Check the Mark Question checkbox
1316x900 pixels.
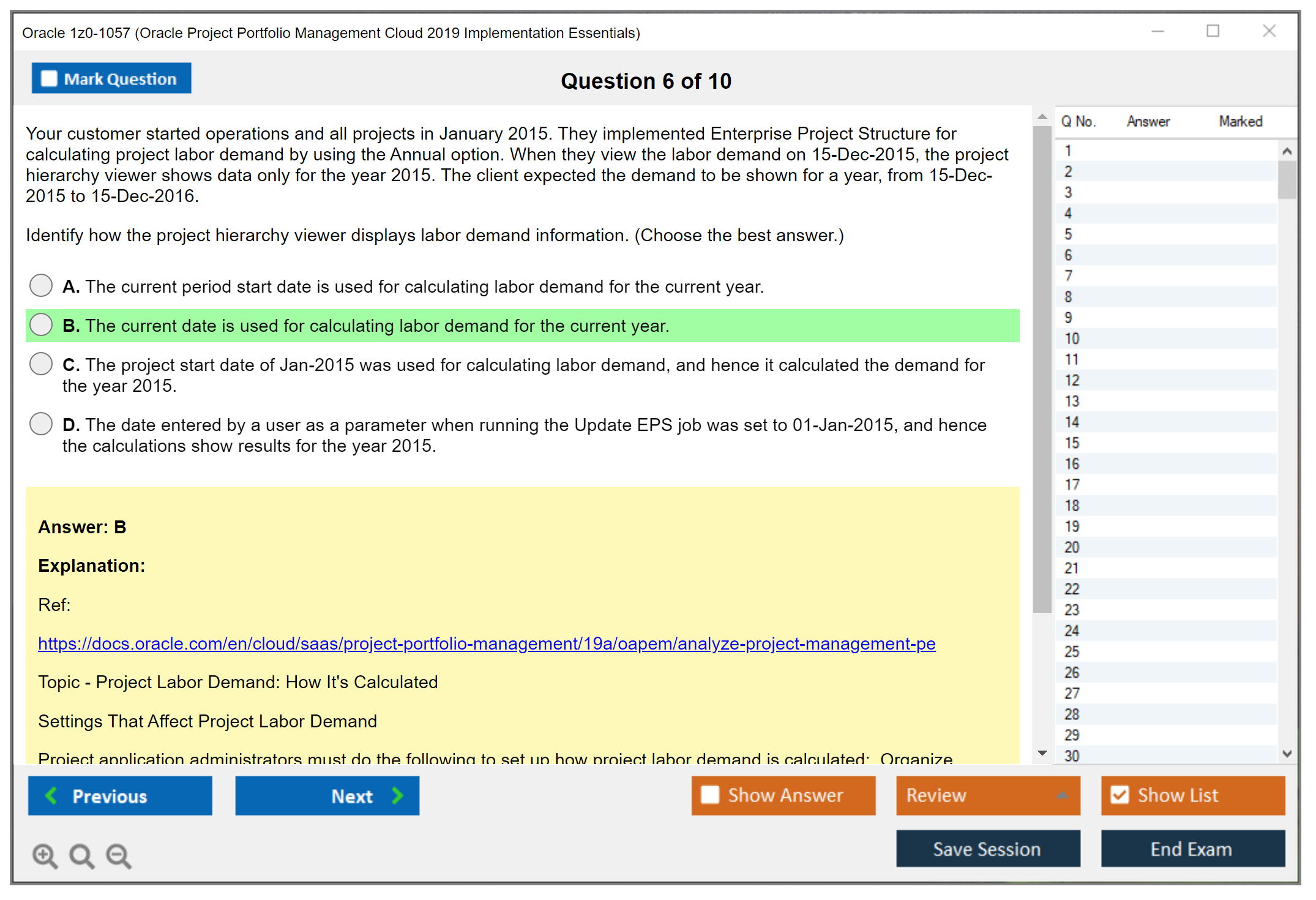pos(48,78)
